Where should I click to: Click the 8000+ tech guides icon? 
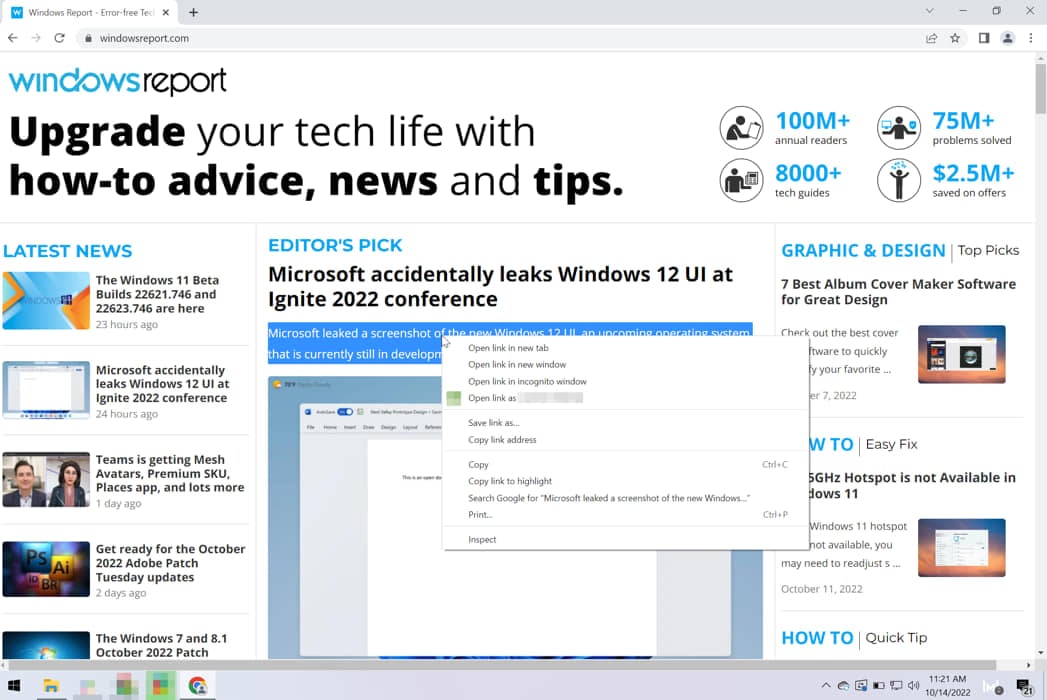click(741, 180)
